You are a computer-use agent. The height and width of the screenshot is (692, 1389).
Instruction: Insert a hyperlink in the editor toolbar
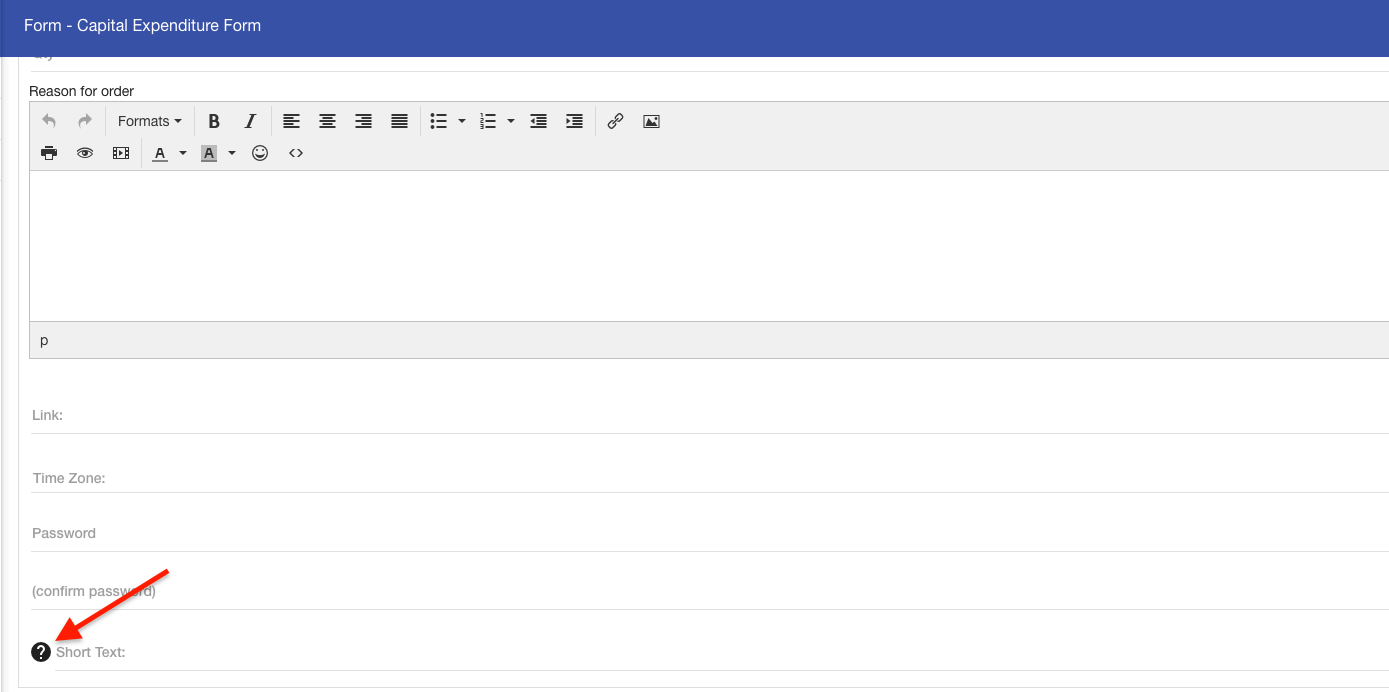tap(614, 121)
